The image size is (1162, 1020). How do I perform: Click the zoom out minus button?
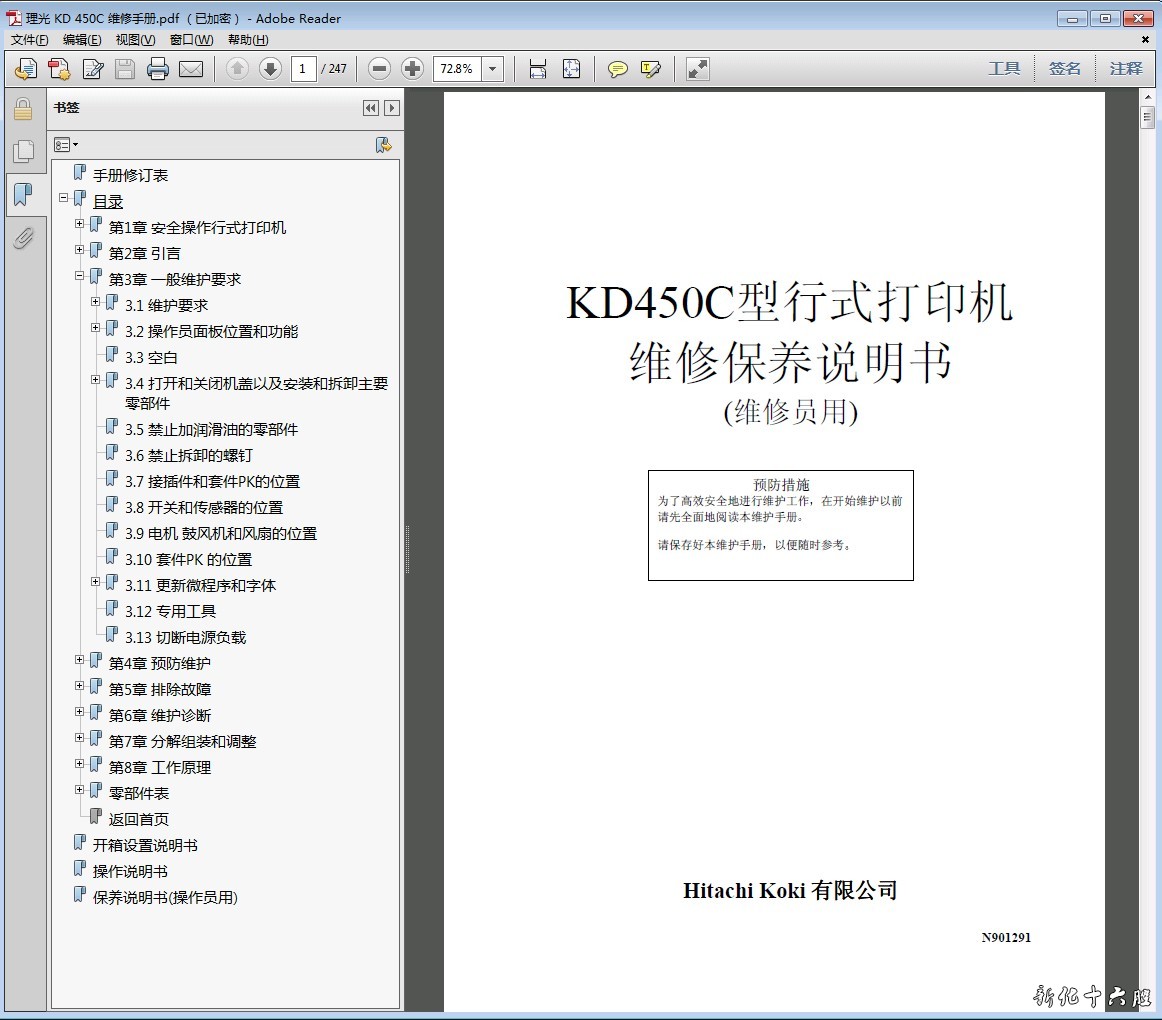[379, 69]
